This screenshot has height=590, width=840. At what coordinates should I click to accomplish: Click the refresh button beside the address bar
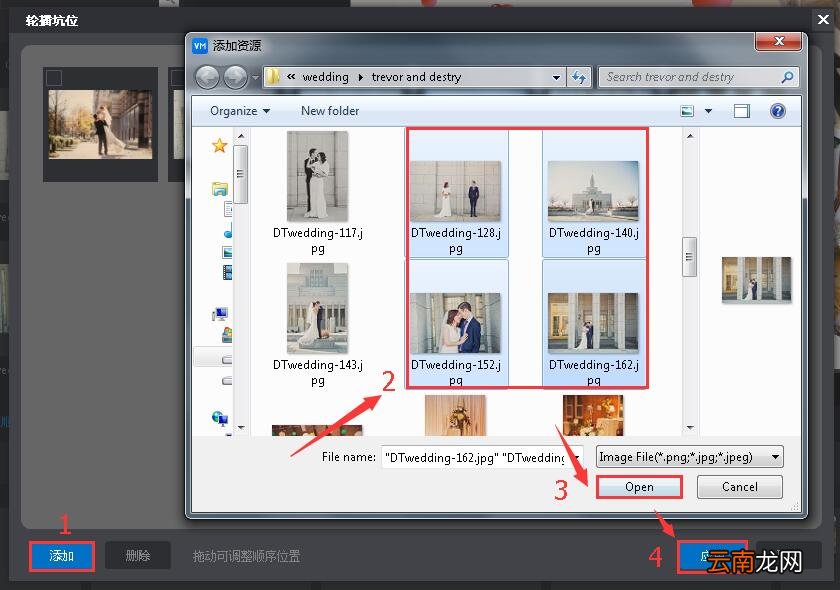[579, 77]
